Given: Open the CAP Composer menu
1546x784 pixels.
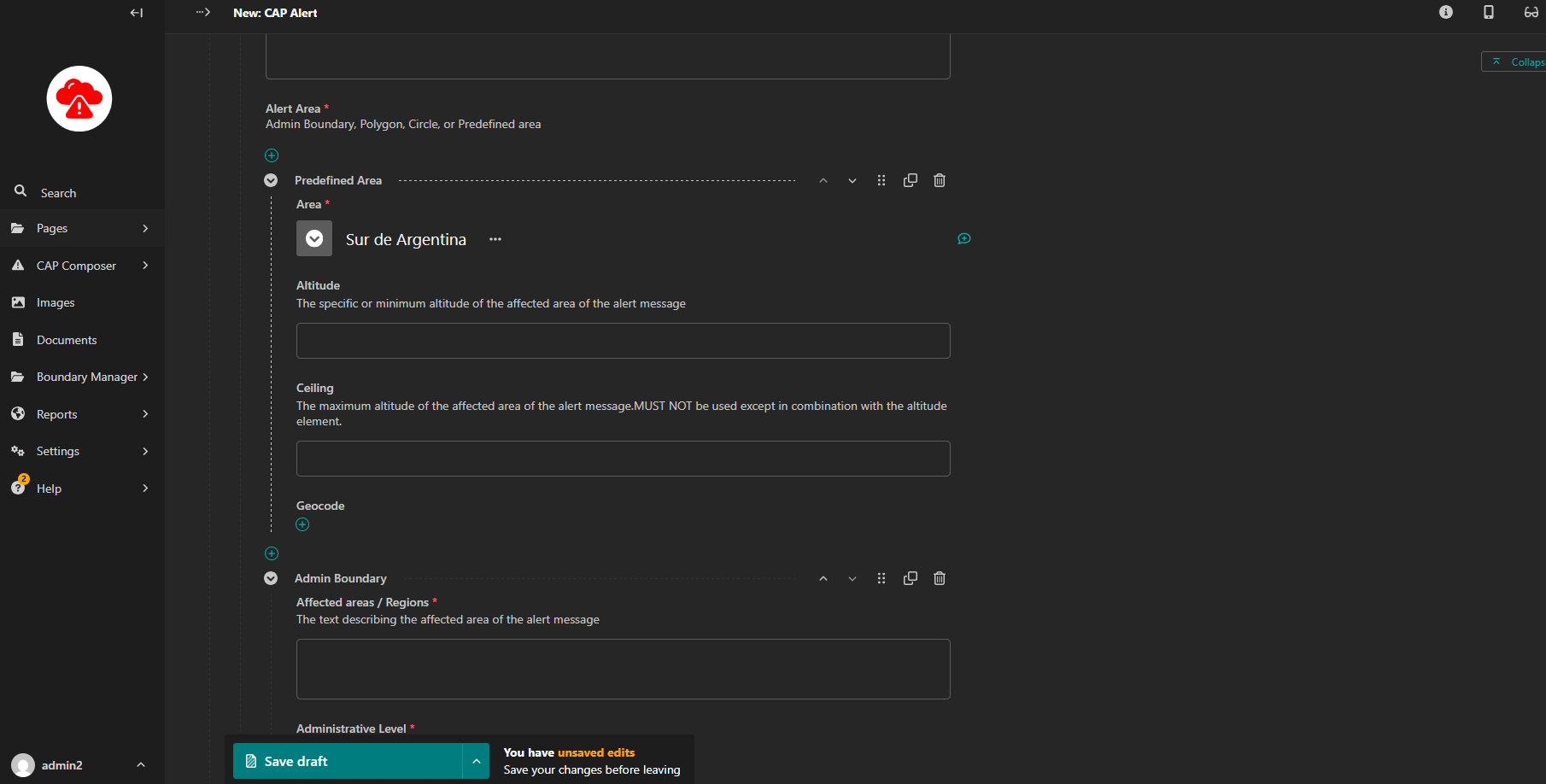Looking at the screenshot, I should (x=82, y=266).
